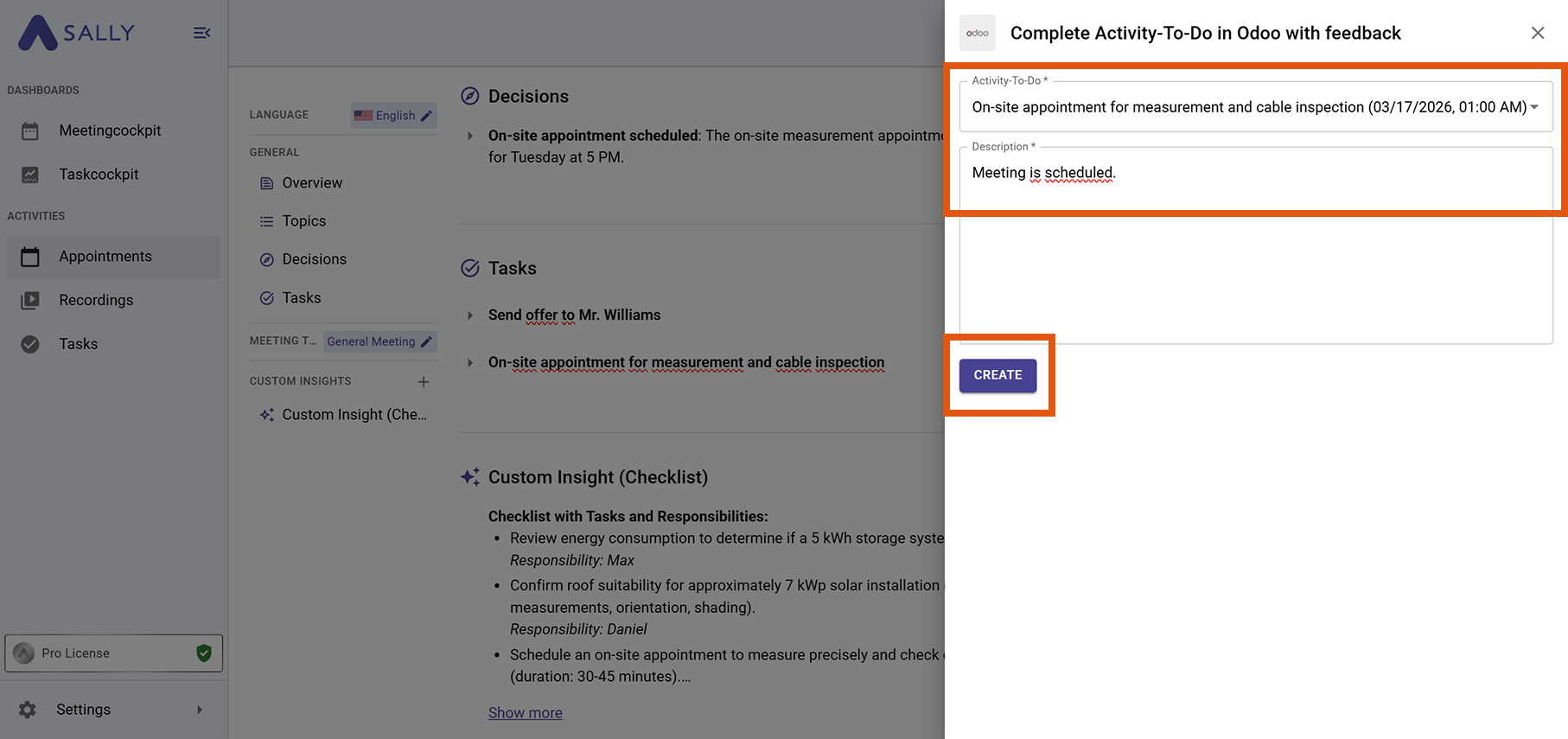1568x739 pixels.
Task: Open Taskcockpit dashboard
Action: 113,175
